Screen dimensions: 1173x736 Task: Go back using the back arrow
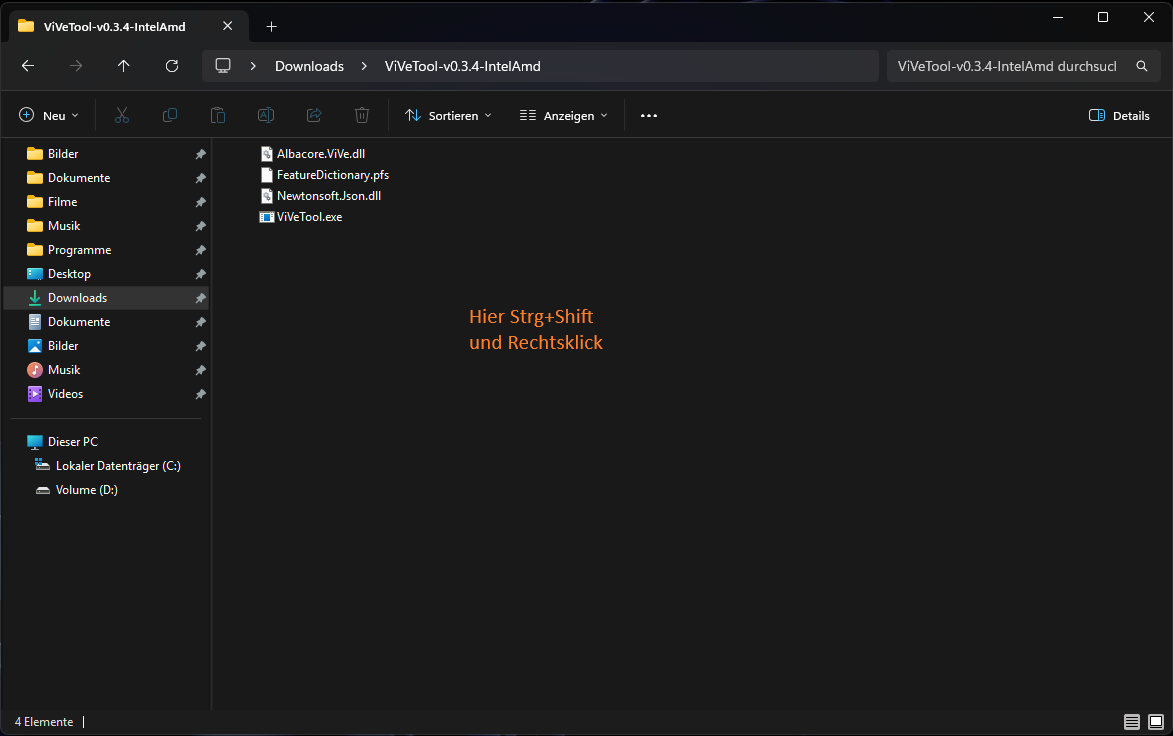(x=28, y=66)
